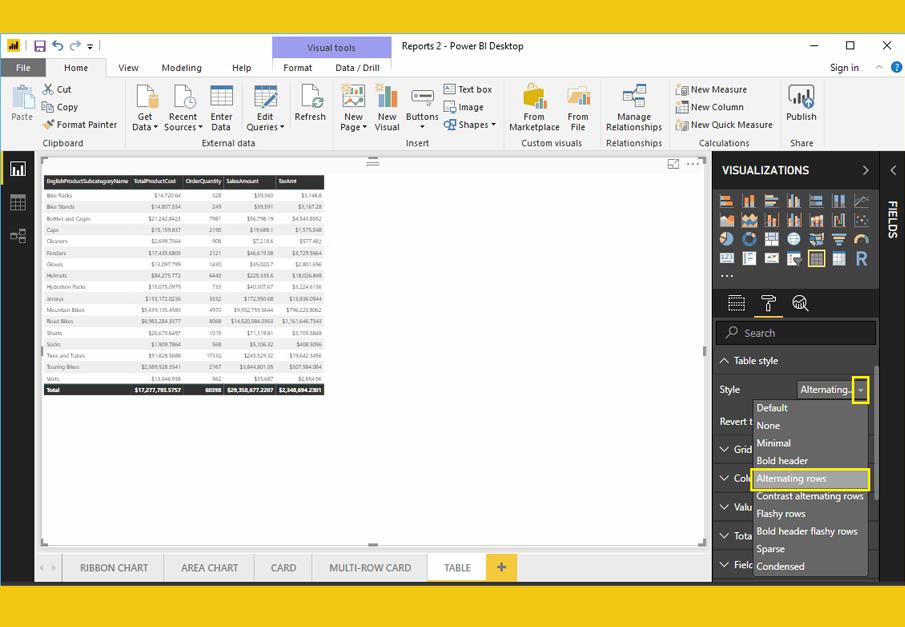Image resolution: width=905 pixels, height=627 pixels.
Task: Select the Treemap visualization icon
Action: point(772,239)
